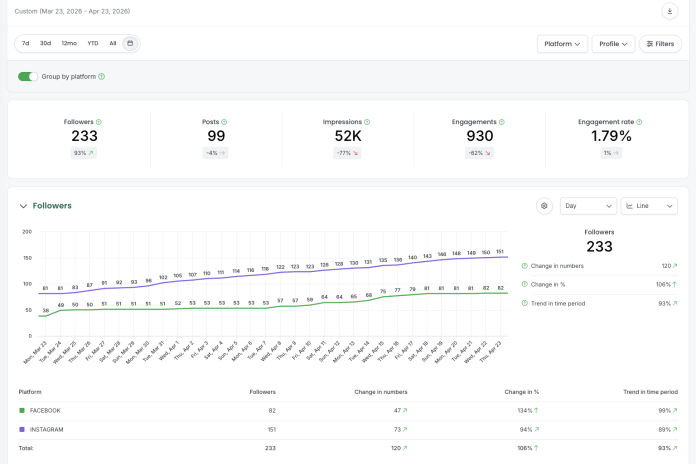696x464 pixels.
Task: Click the info icon next to Trend in time period
Action: coord(525,303)
